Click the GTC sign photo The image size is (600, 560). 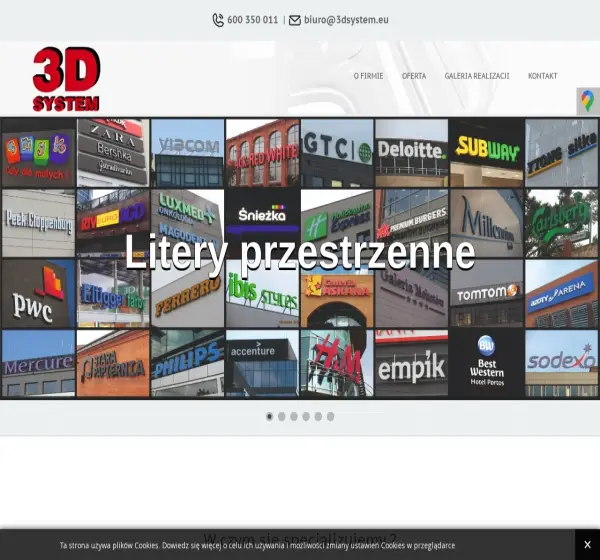(337, 153)
